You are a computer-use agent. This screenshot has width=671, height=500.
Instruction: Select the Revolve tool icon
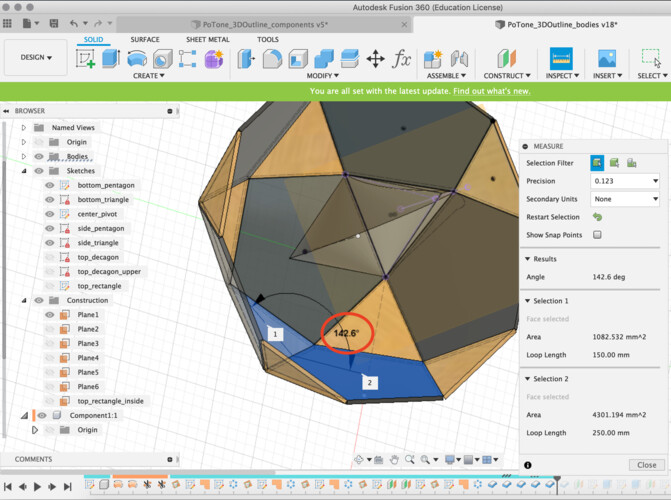137,59
